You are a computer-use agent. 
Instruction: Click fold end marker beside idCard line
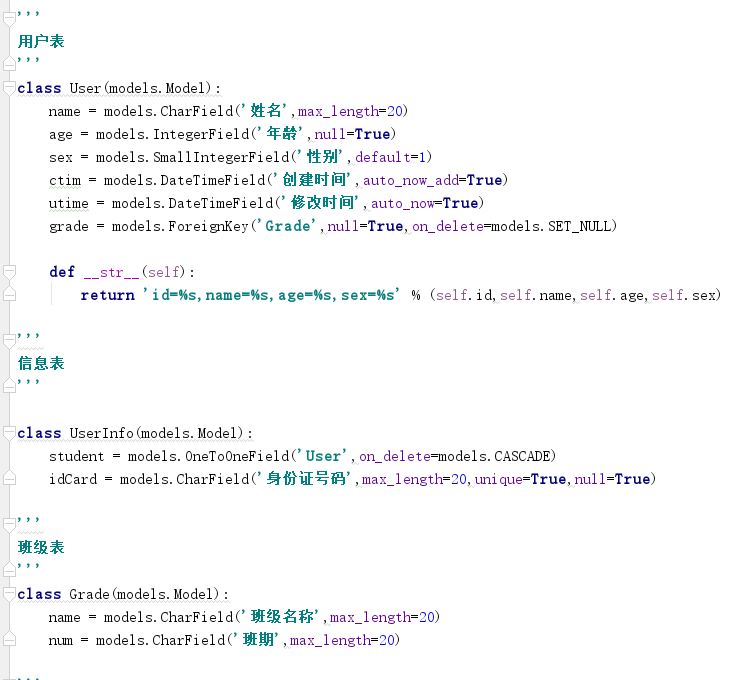coord(9,478)
